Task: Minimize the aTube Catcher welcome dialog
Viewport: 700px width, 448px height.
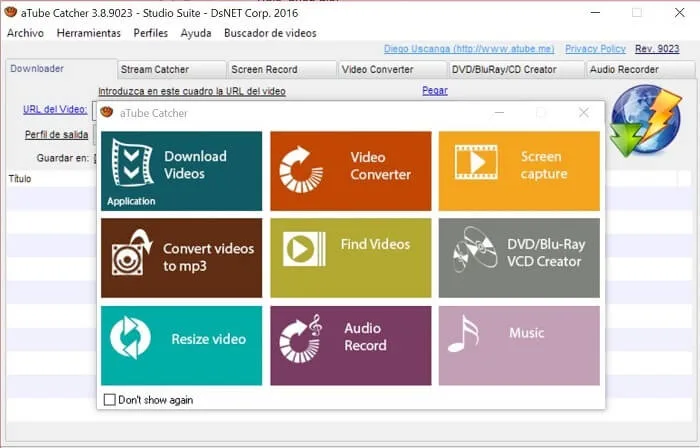Action: click(499, 112)
